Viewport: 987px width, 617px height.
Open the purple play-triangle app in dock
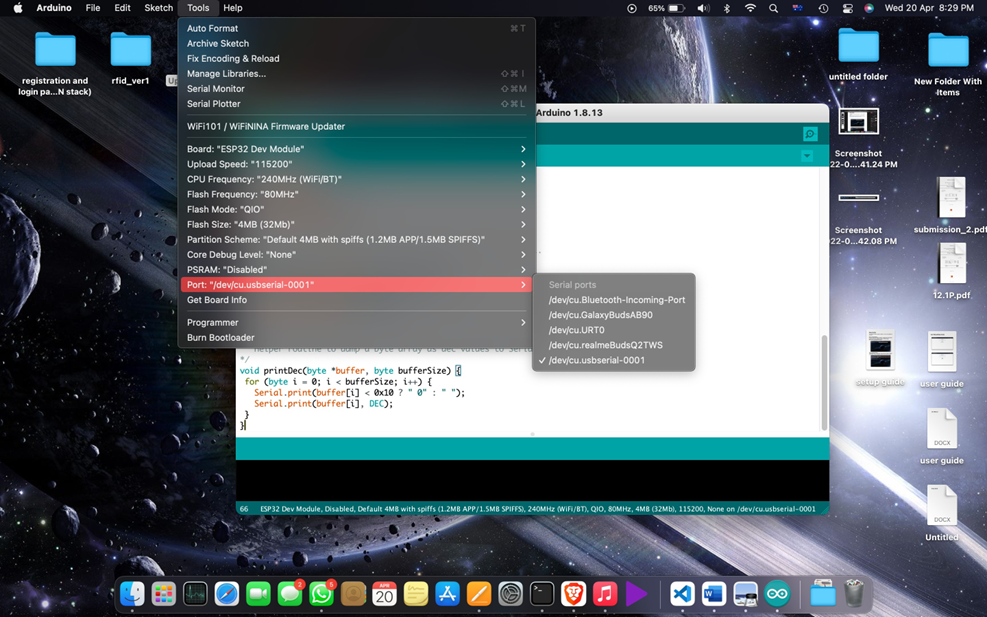(x=636, y=594)
